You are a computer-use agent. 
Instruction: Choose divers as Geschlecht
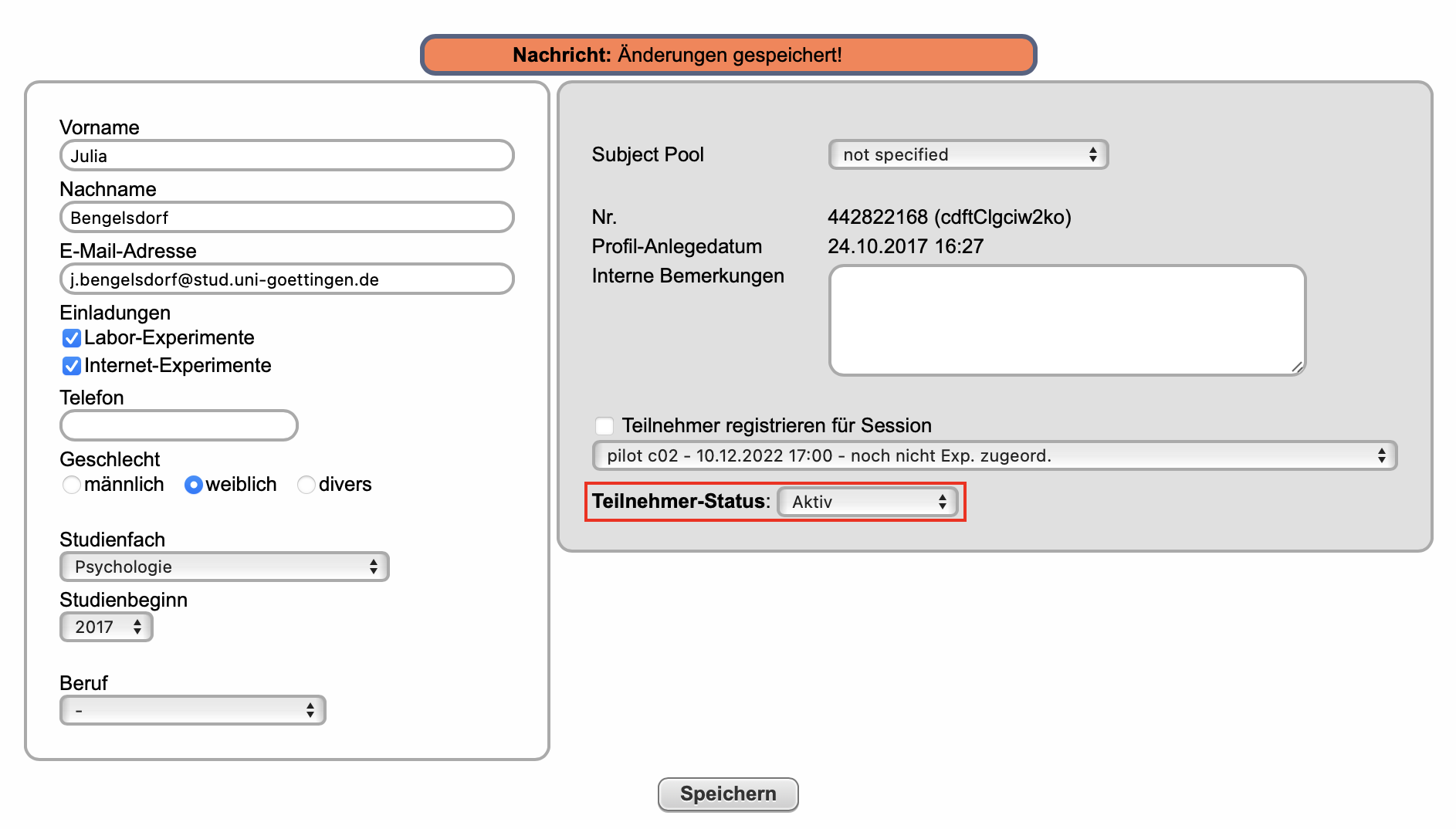click(x=306, y=485)
